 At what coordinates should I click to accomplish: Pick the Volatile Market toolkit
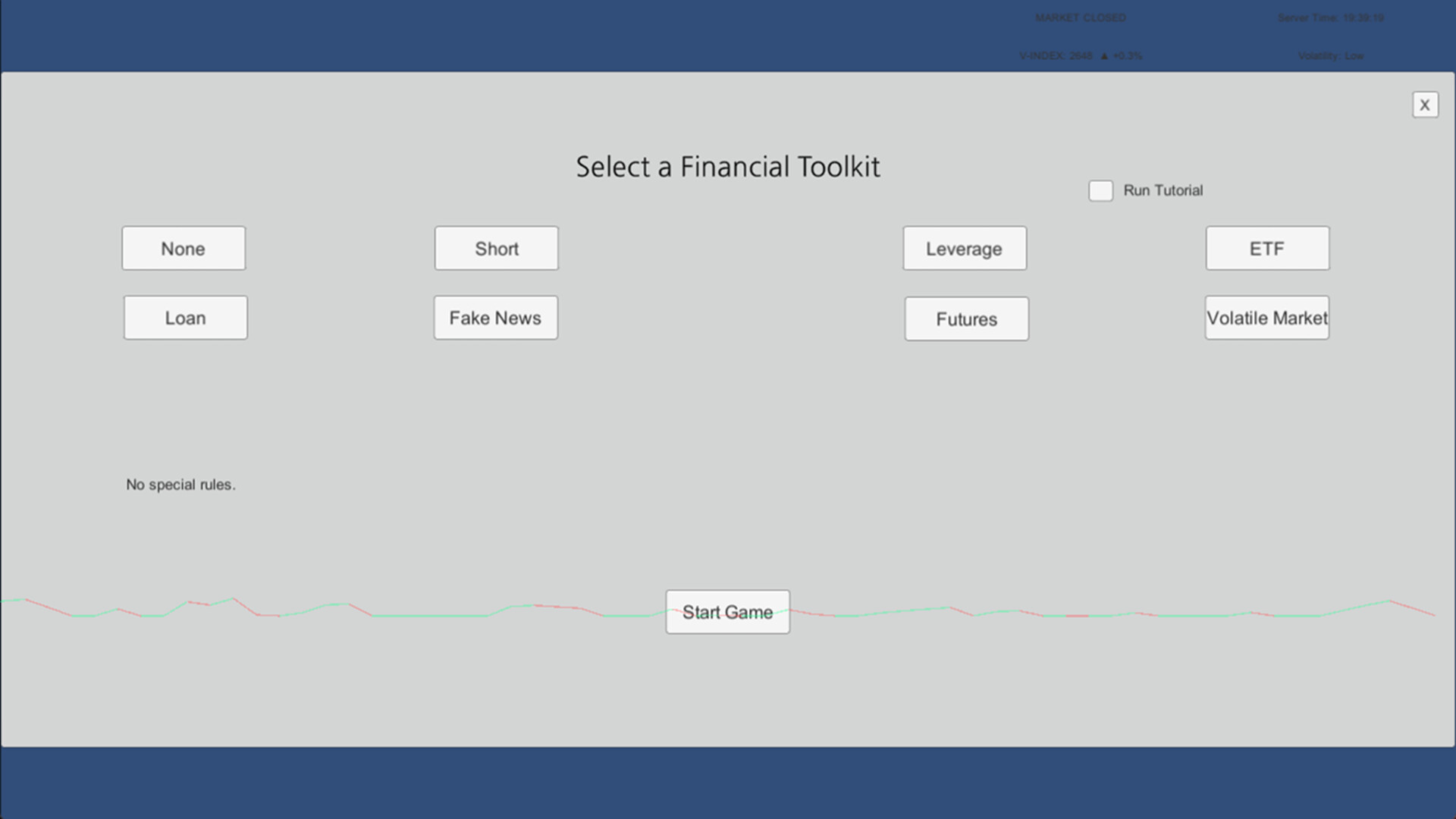pos(1266,318)
